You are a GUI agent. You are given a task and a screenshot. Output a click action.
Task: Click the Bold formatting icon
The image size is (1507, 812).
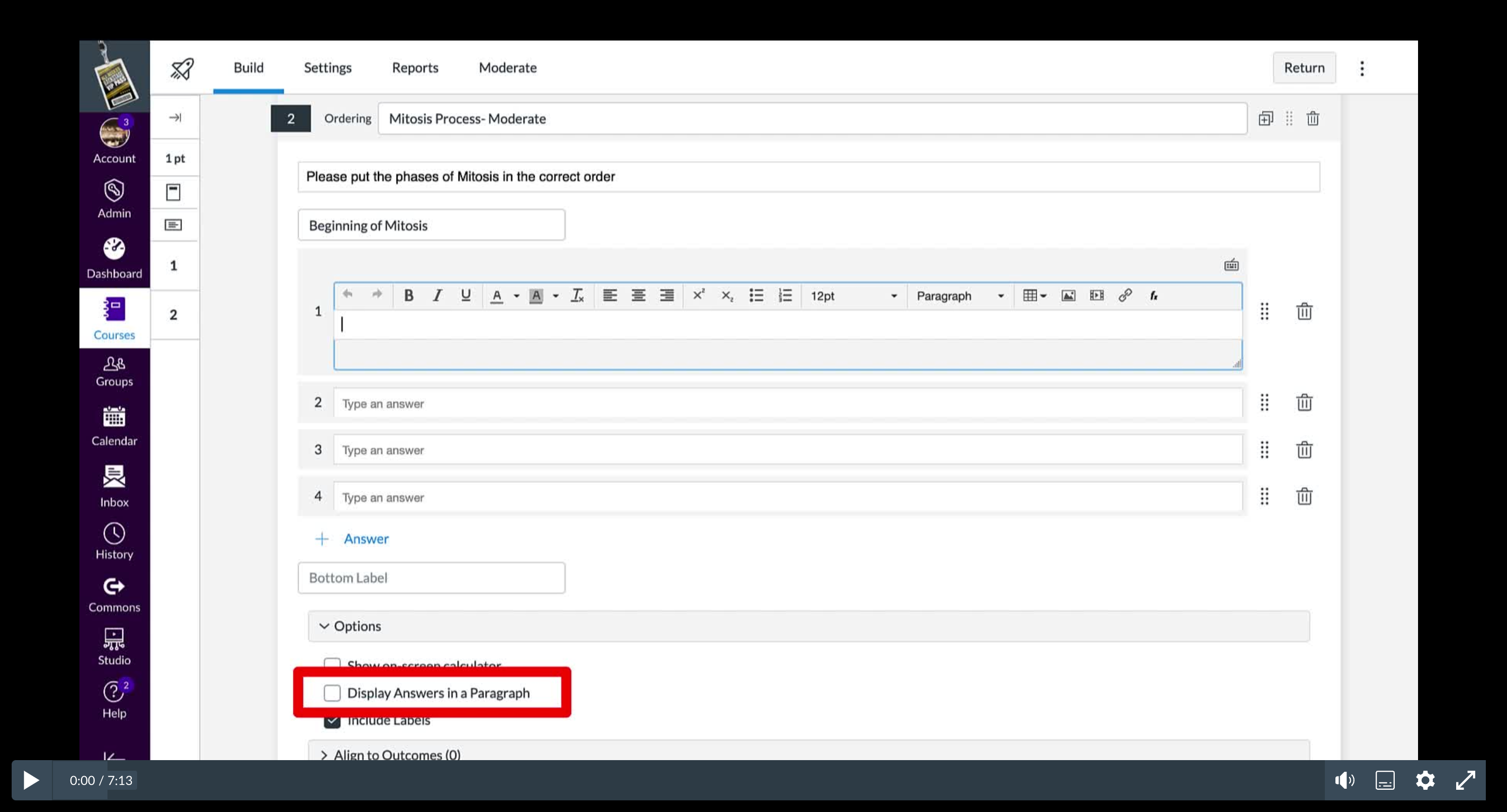[x=408, y=295]
